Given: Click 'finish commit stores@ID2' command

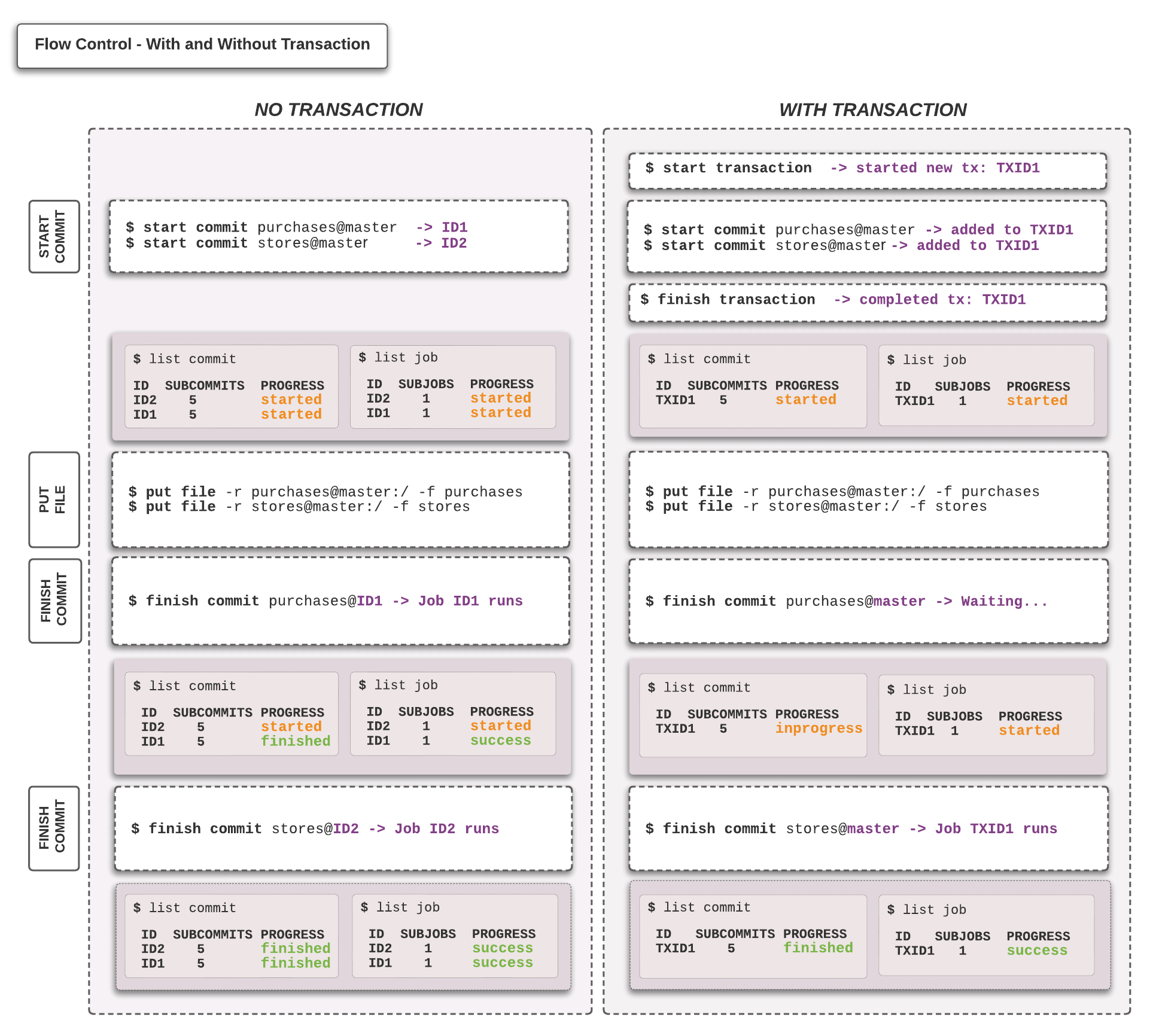Looking at the screenshot, I should click(245, 829).
